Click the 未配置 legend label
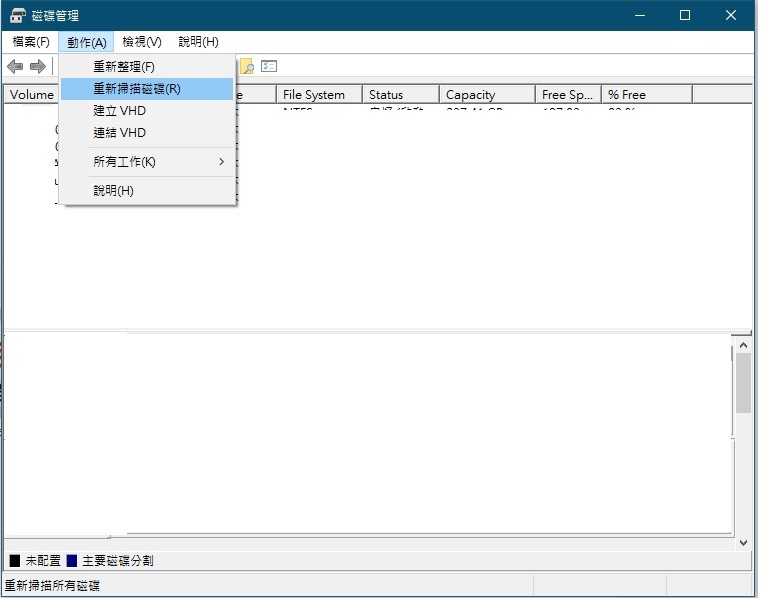Viewport: 762px width, 598px height. click(43, 561)
